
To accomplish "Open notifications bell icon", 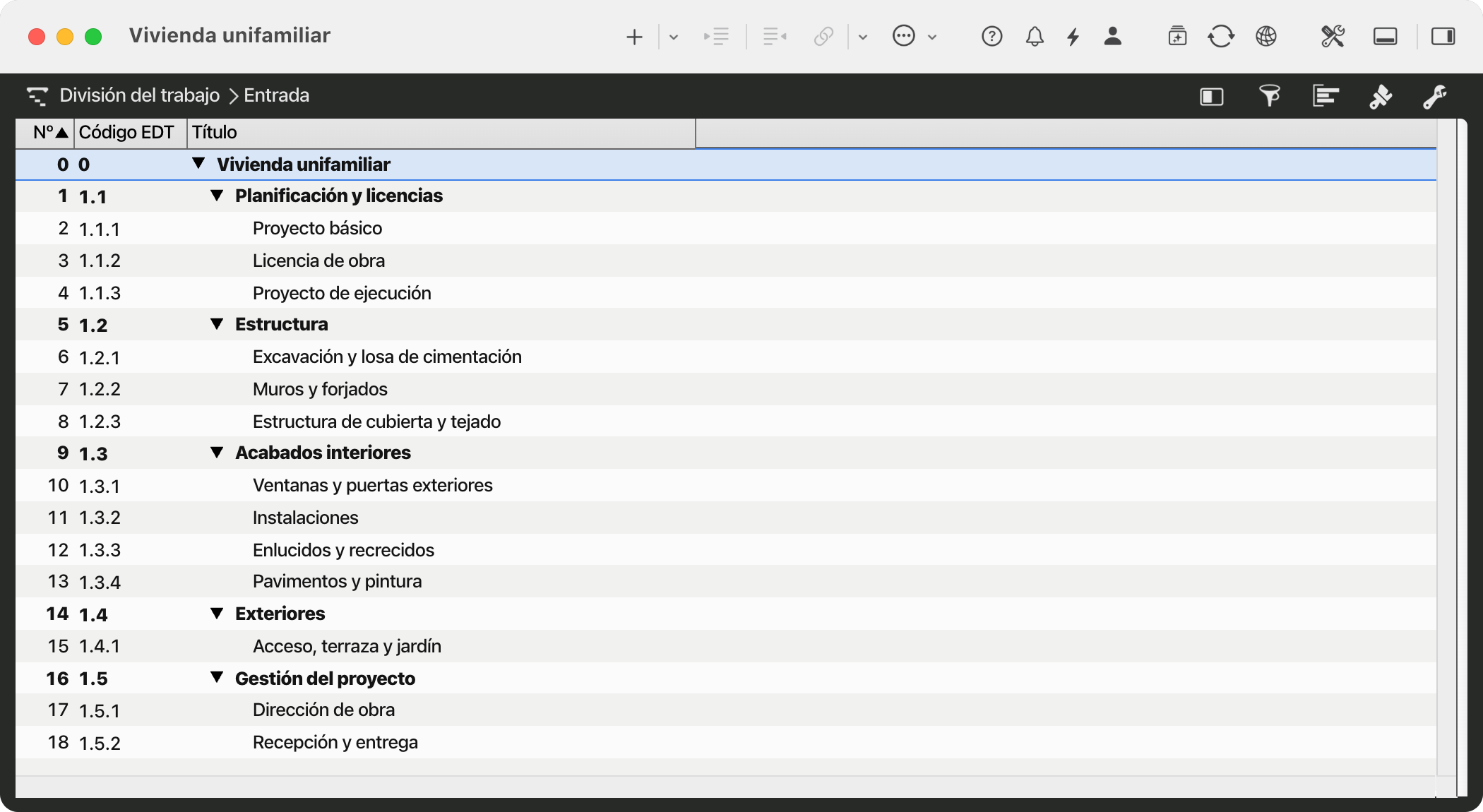I will 1035,36.
